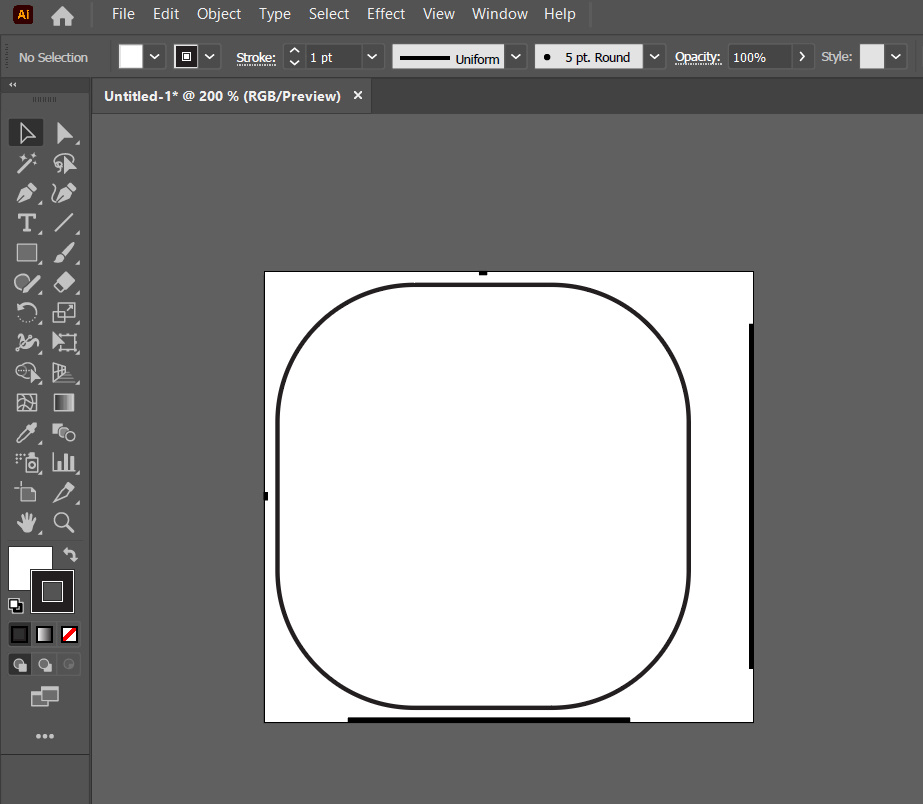
Task: Select the Width/Warp tool
Action: [x=26, y=343]
